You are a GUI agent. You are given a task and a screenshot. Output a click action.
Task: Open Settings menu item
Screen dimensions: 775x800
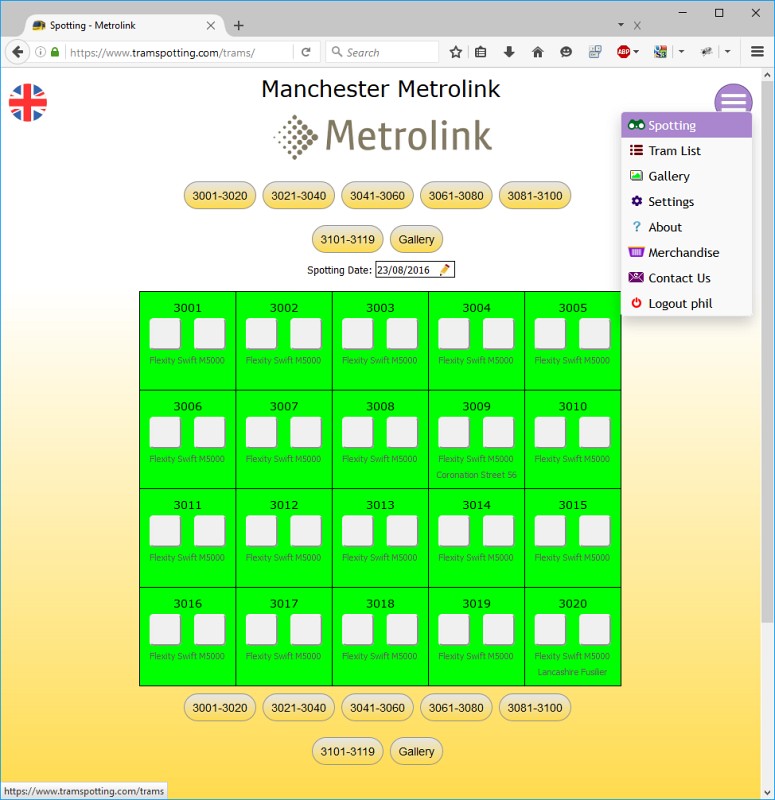click(686, 202)
